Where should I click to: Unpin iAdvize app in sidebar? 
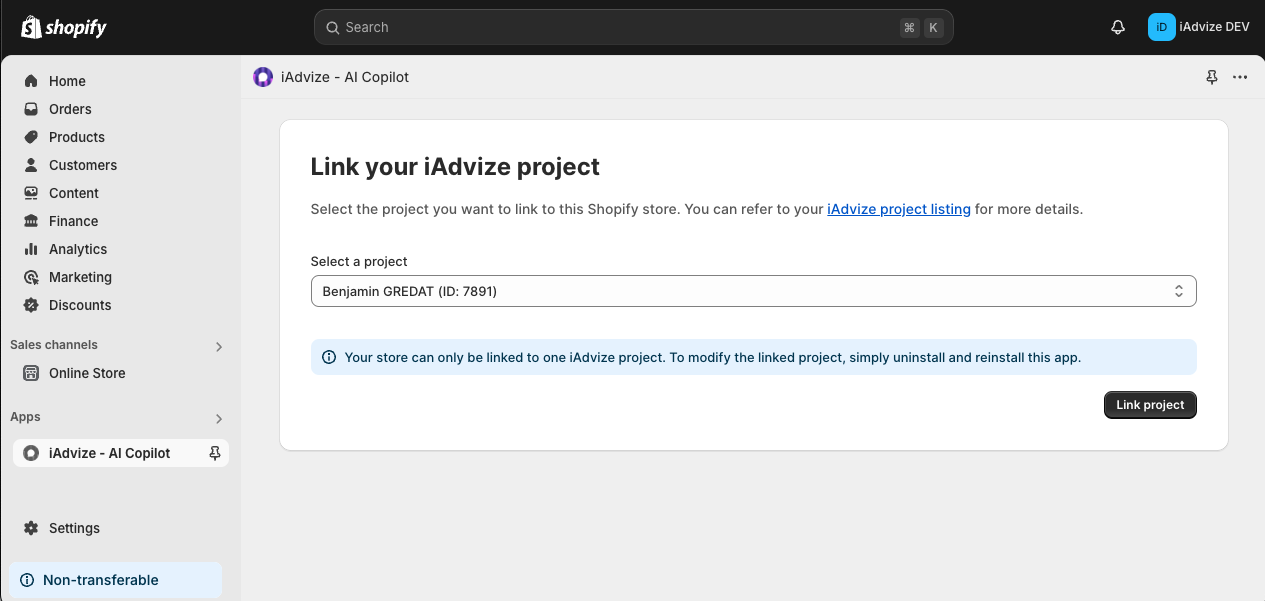tap(214, 453)
